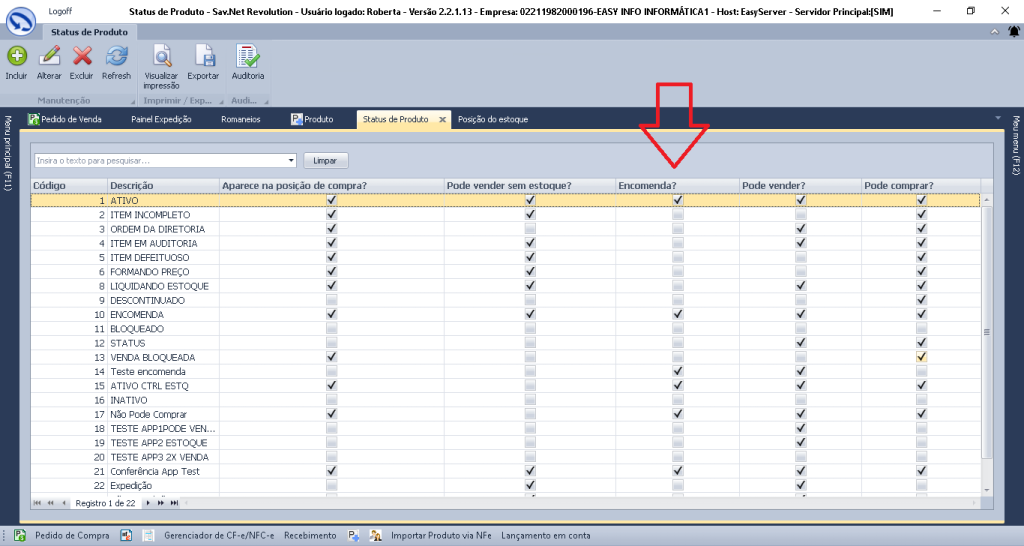Toggle Encomenda checkbox for ATIVO row
1024x546 pixels.
tap(678, 200)
